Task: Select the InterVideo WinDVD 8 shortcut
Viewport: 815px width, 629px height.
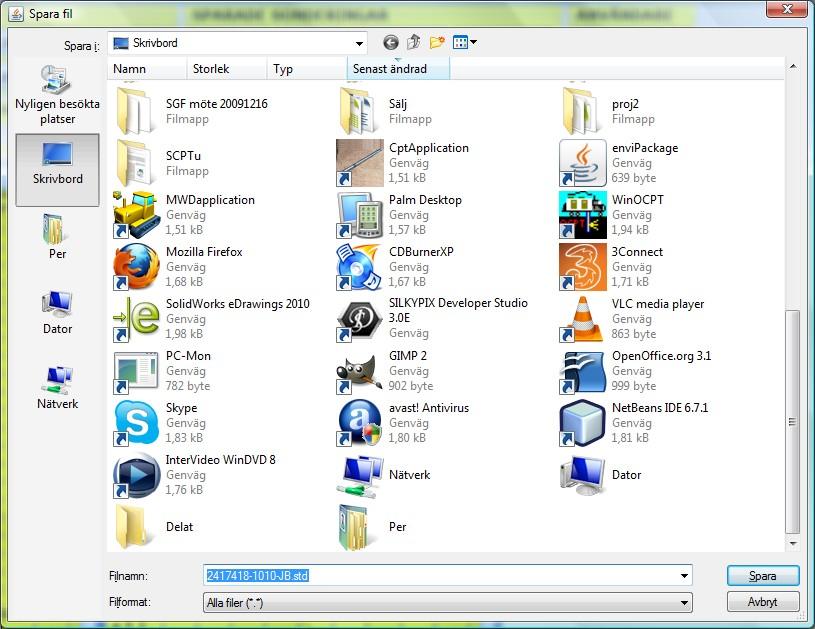Action: [x=194, y=475]
